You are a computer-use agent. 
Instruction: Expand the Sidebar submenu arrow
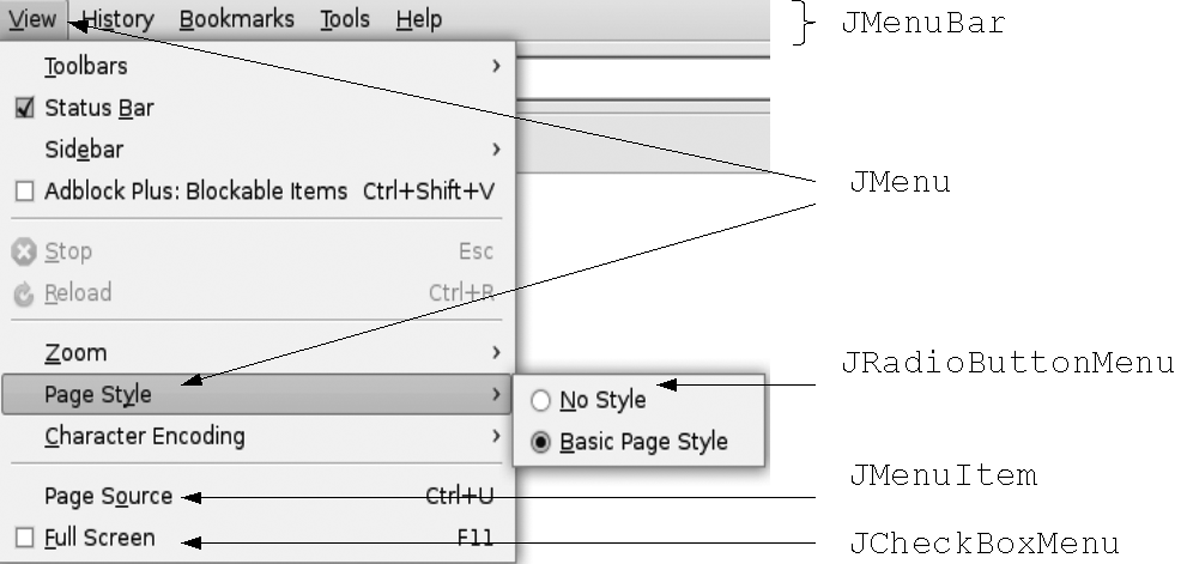pos(496,149)
